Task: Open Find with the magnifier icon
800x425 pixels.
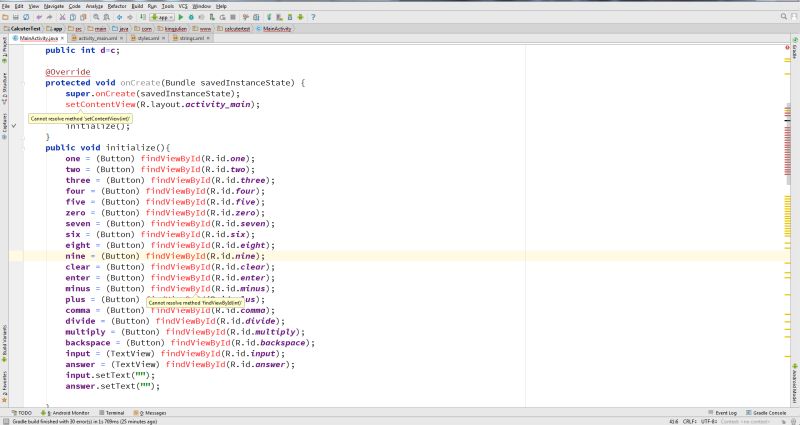Action: tap(96, 17)
